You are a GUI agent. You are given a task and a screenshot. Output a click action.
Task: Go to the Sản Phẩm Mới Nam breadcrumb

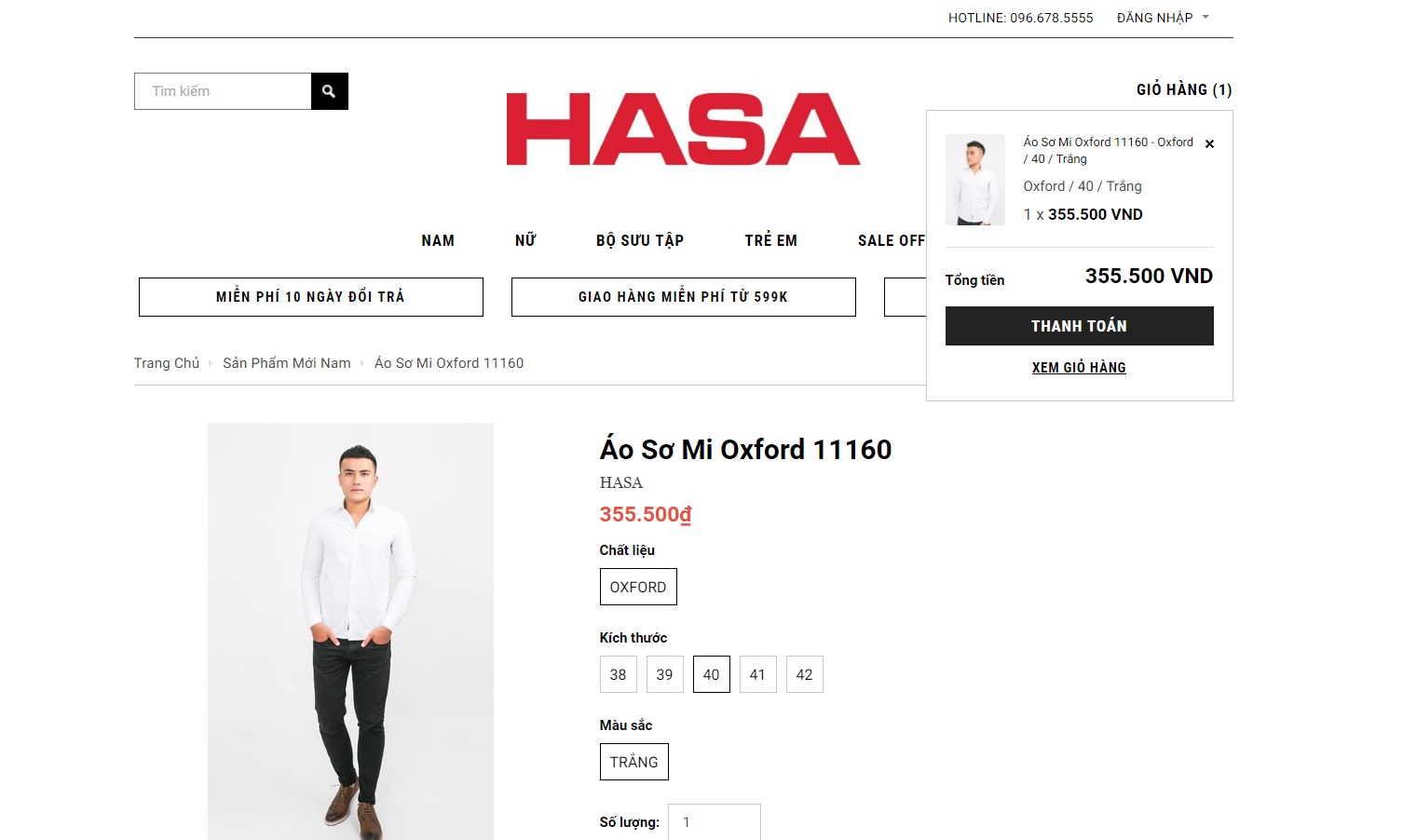pos(287,363)
